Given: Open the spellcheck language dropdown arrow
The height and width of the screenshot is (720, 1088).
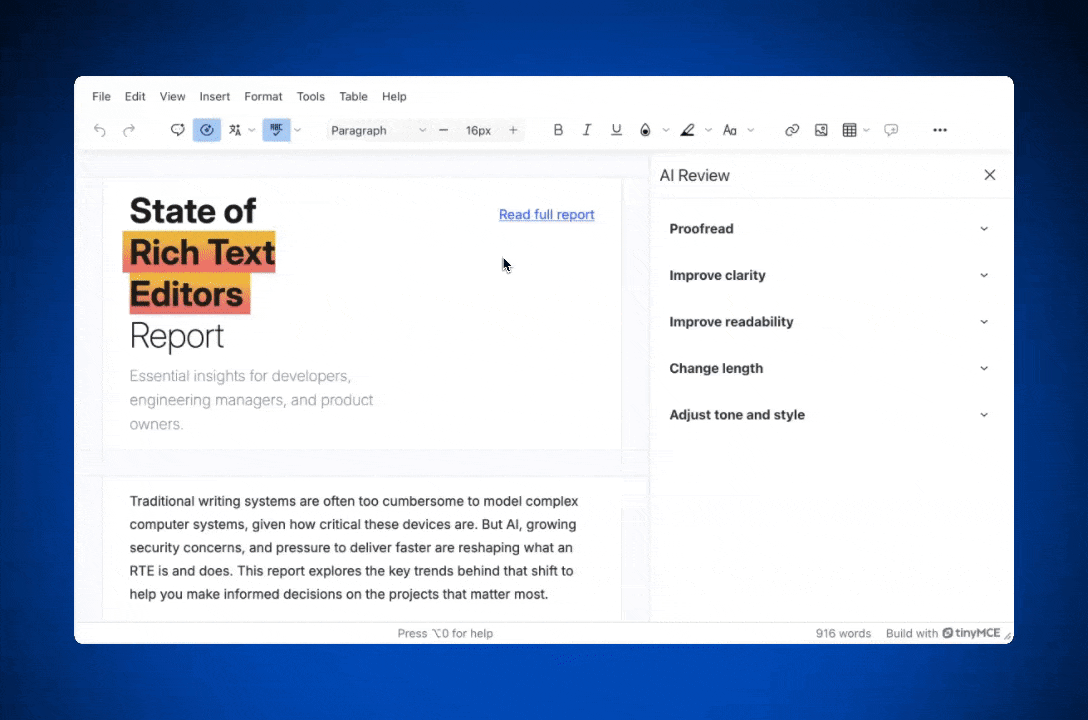Looking at the screenshot, I should point(298,130).
